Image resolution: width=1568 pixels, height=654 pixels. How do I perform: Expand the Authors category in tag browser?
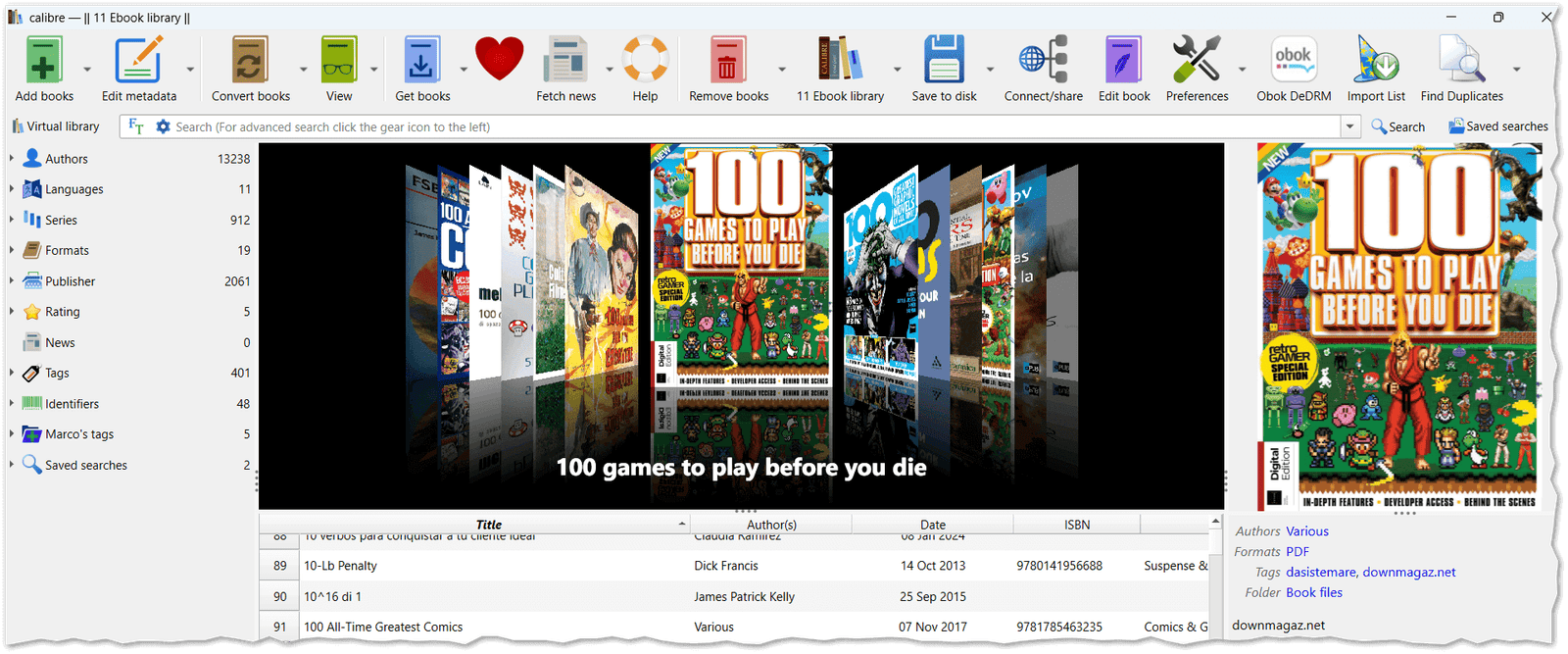(x=12, y=158)
